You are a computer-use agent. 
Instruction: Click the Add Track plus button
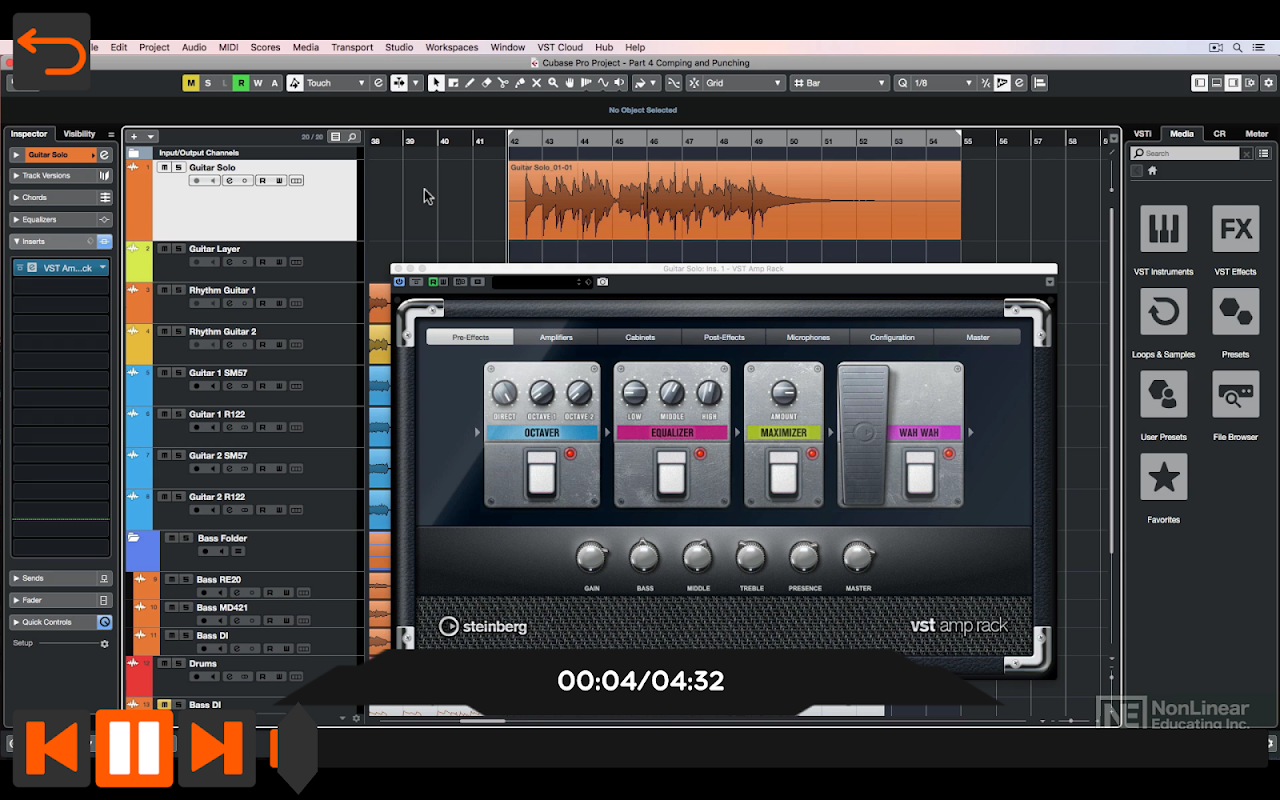(134, 136)
